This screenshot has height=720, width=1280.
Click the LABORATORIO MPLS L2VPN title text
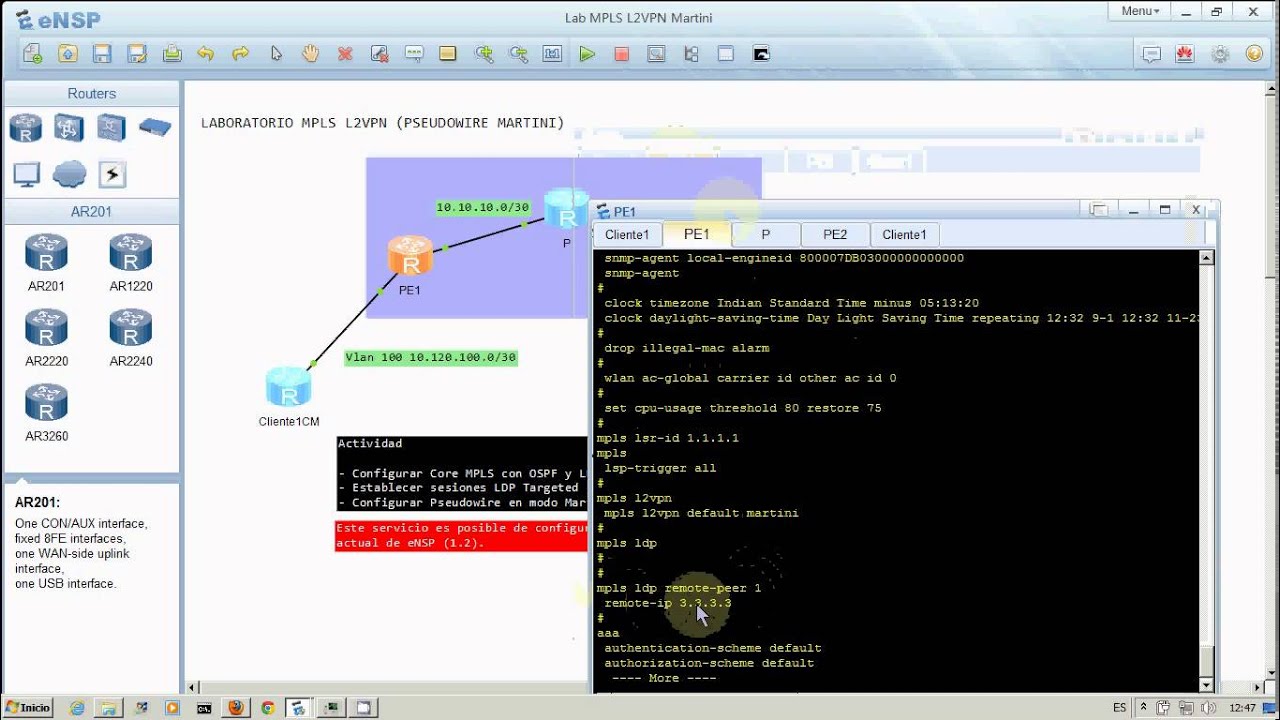click(383, 123)
